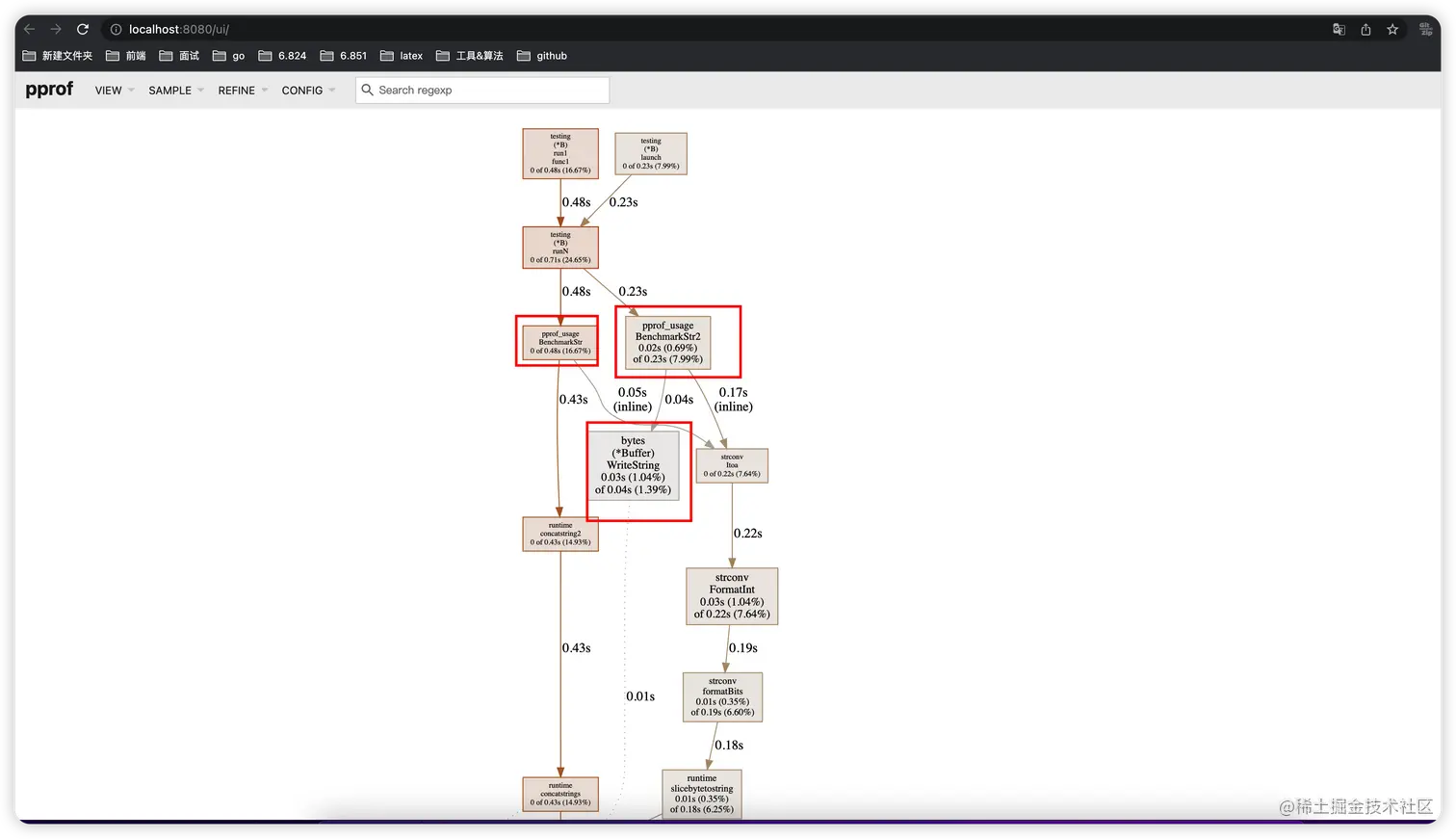Image resolution: width=1456 pixels, height=839 pixels.
Task: Select the testing (*B) runN node
Action: (x=560, y=248)
